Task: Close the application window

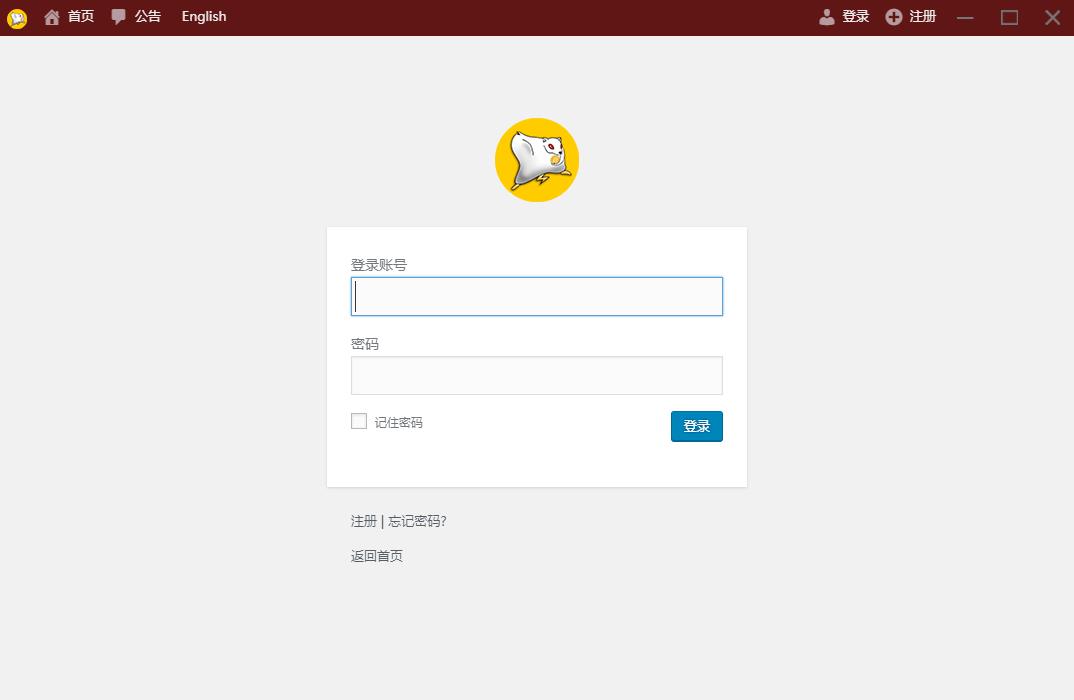Action: (1053, 18)
